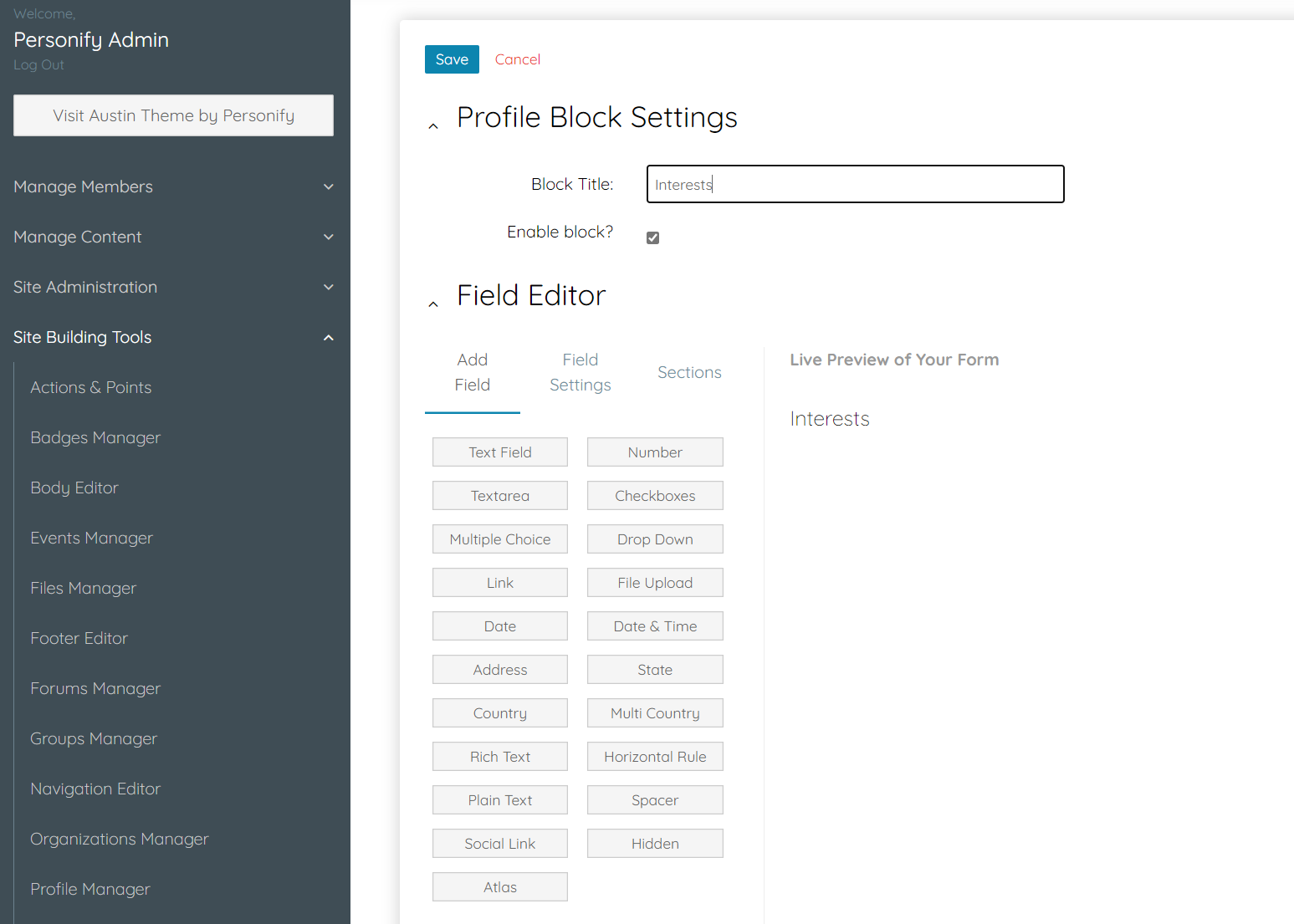
Task: Add a Social Link field
Action: (x=500, y=844)
